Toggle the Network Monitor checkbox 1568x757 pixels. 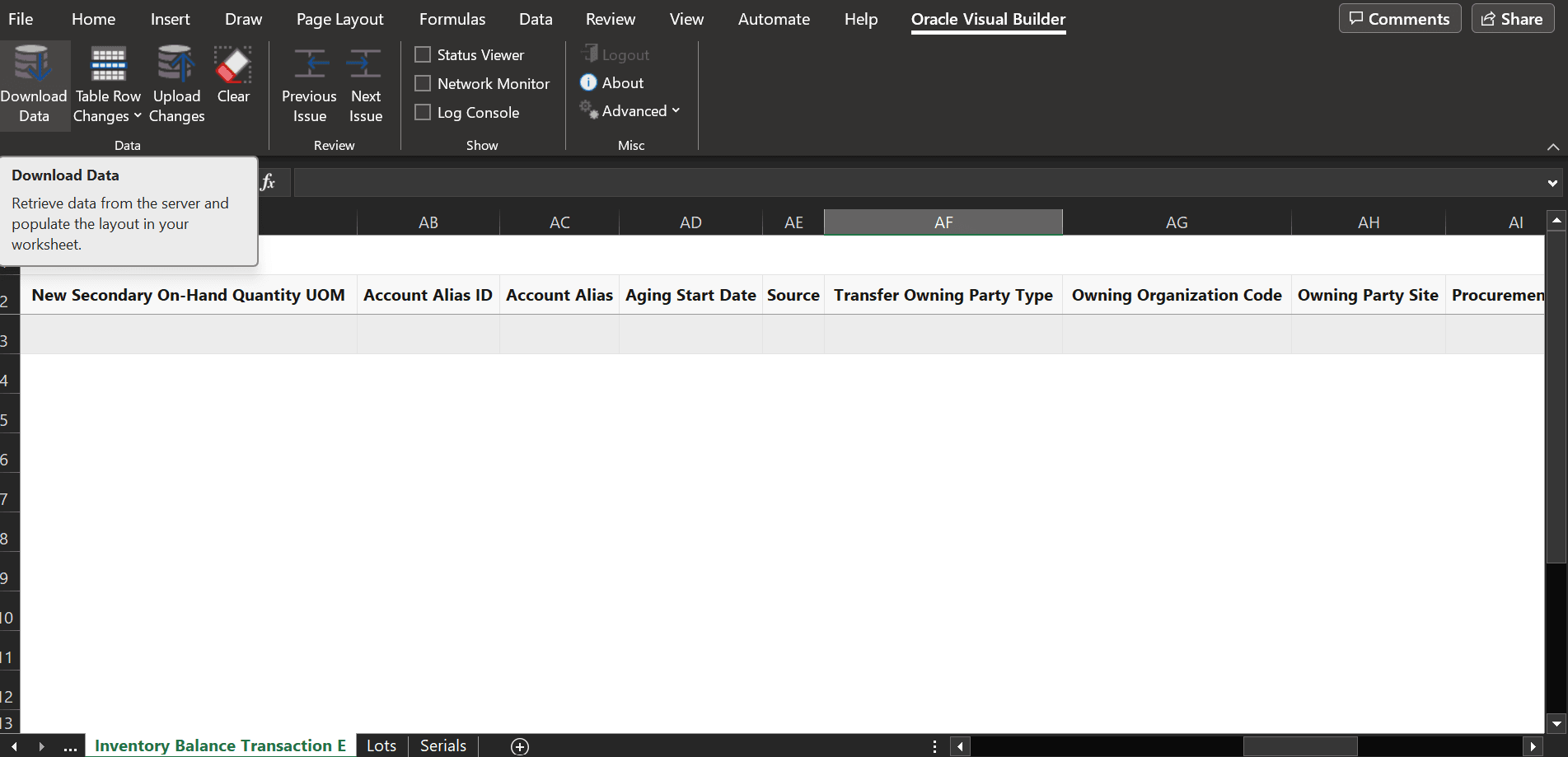[x=423, y=83]
